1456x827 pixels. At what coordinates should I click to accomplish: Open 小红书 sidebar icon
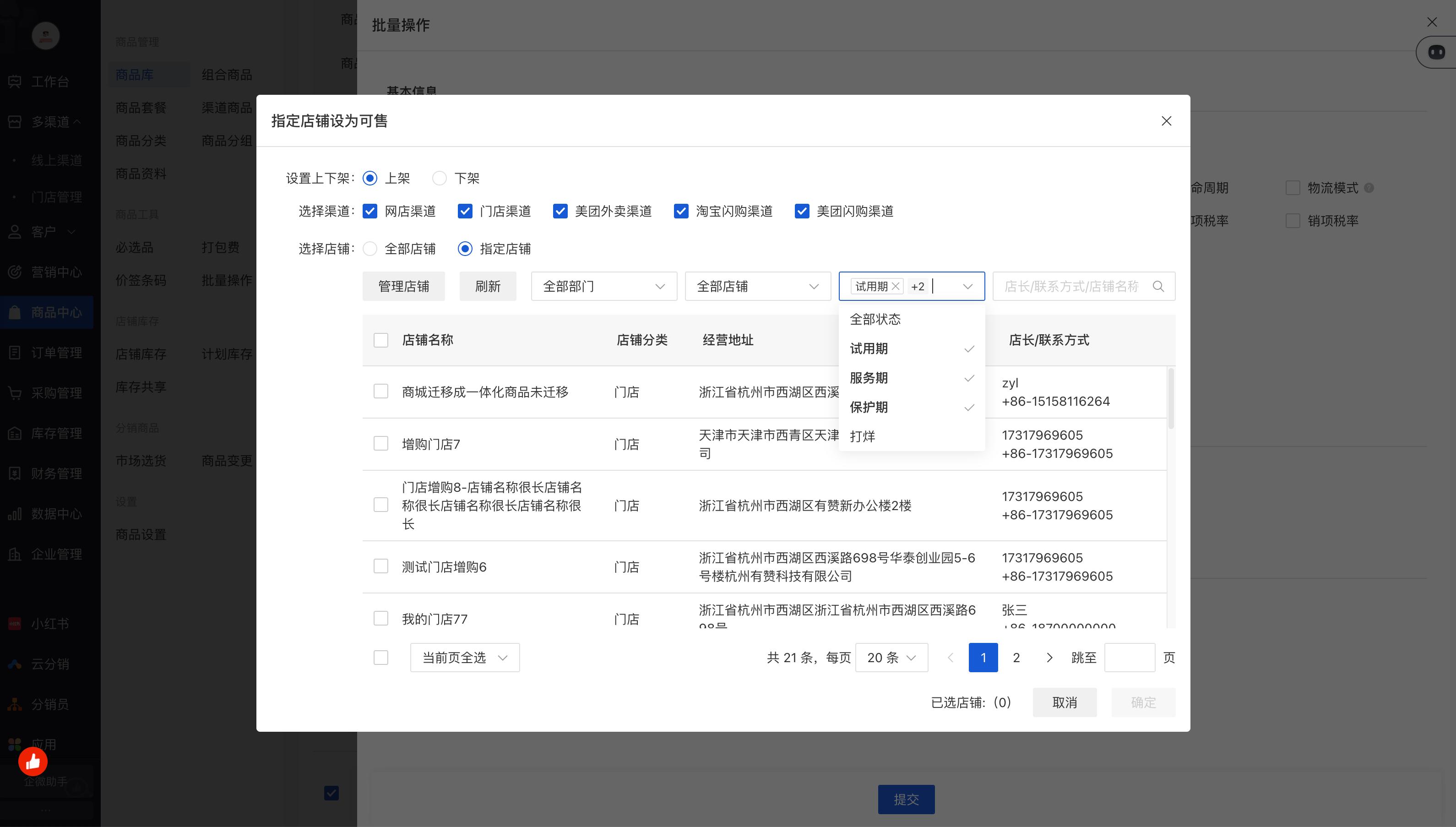point(15,624)
